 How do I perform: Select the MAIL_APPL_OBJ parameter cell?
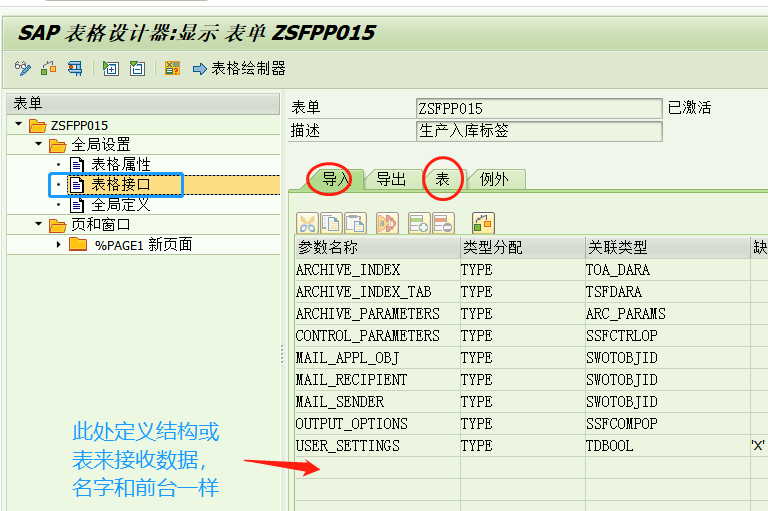[377, 358]
